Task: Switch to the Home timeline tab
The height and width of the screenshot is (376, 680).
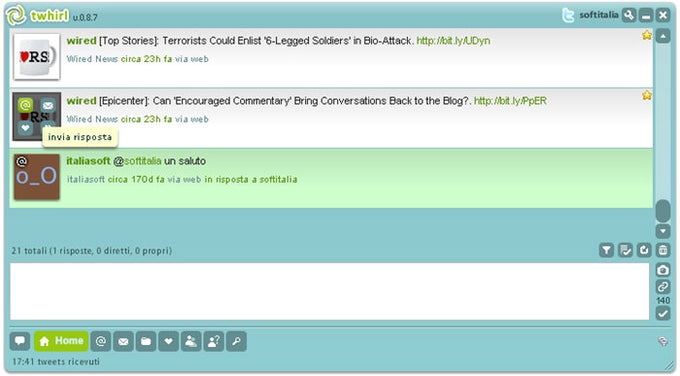Action: [x=61, y=341]
